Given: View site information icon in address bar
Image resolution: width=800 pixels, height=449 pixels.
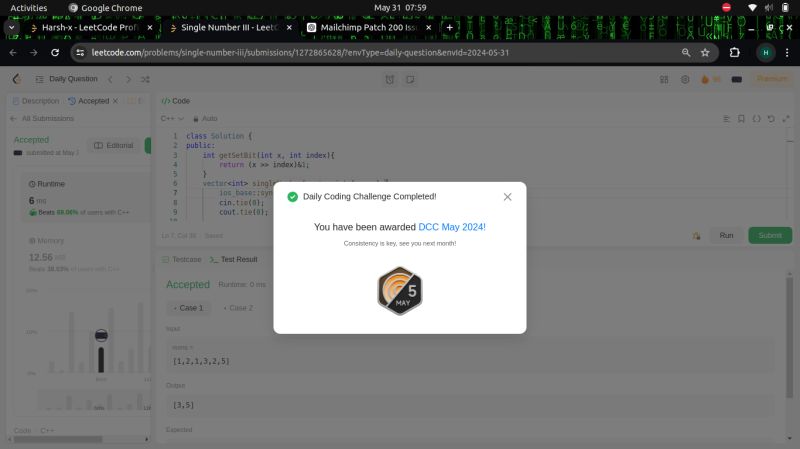Looking at the screenshot, I should click(x=80, y=53).
